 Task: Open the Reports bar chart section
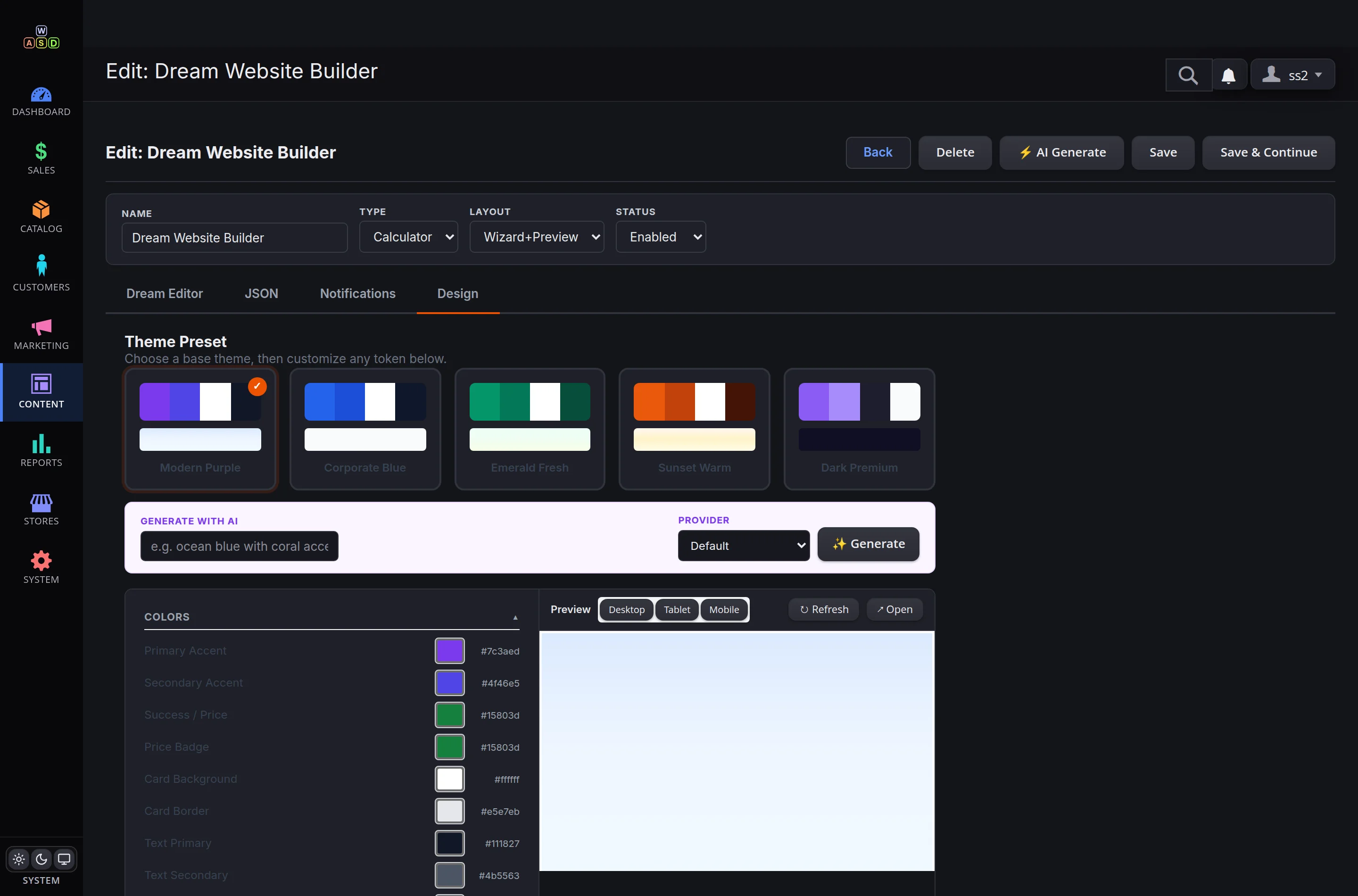[41, 450]
